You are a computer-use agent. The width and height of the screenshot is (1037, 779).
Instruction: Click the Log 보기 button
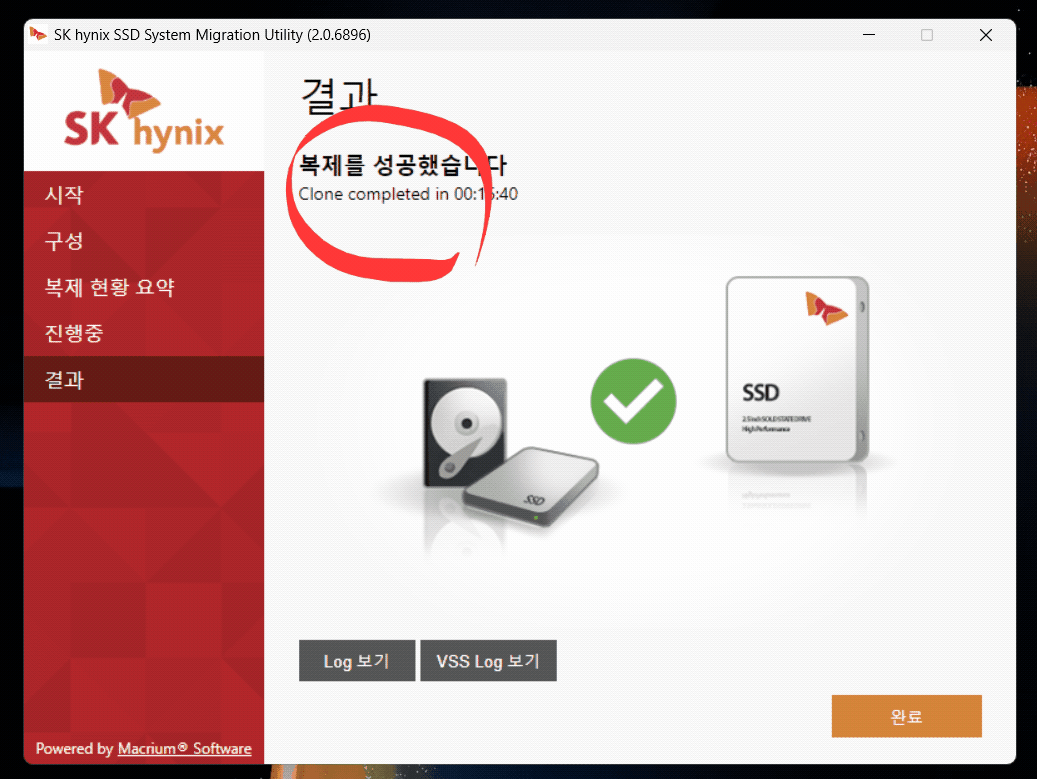coord(357,661)
